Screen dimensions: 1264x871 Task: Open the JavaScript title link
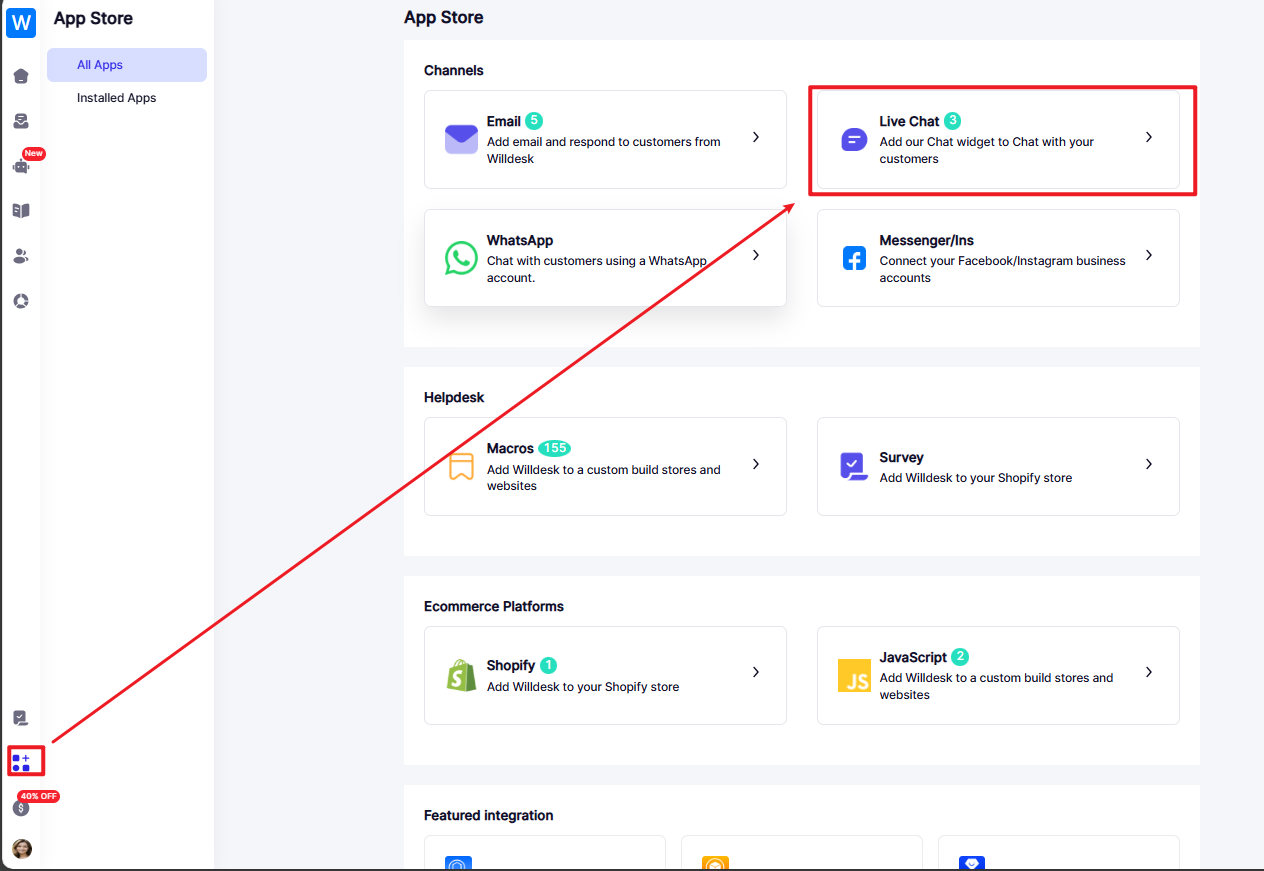coord(913,657)
